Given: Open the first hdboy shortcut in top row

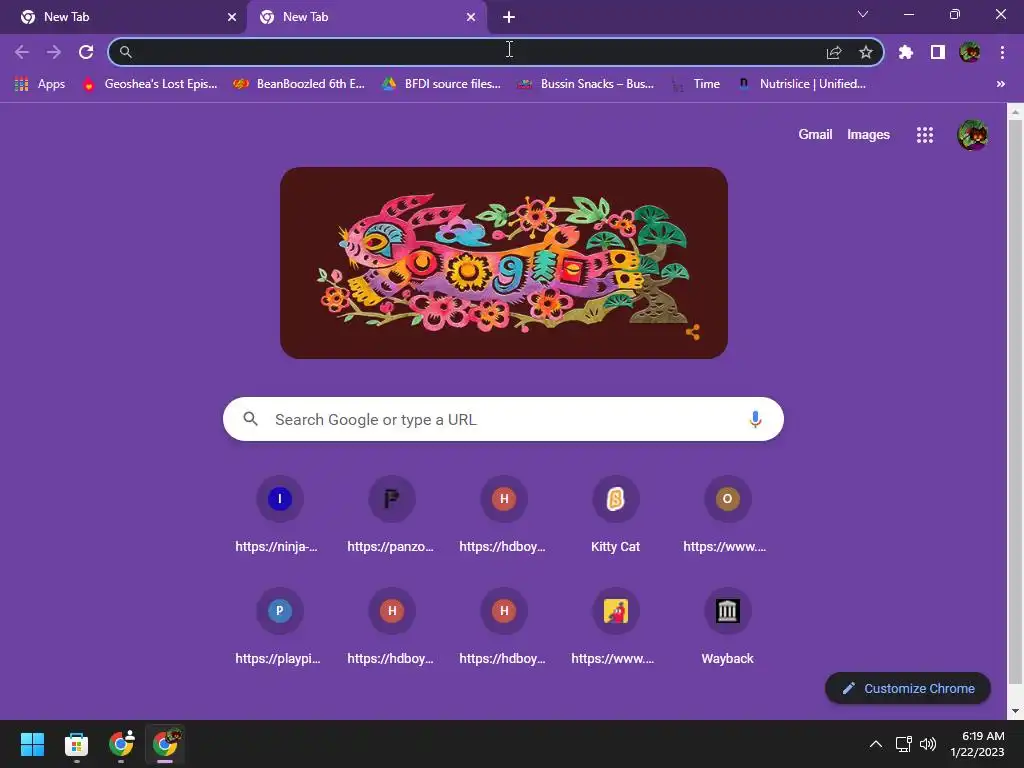Looking at the screenshot, I should (504, 516).
